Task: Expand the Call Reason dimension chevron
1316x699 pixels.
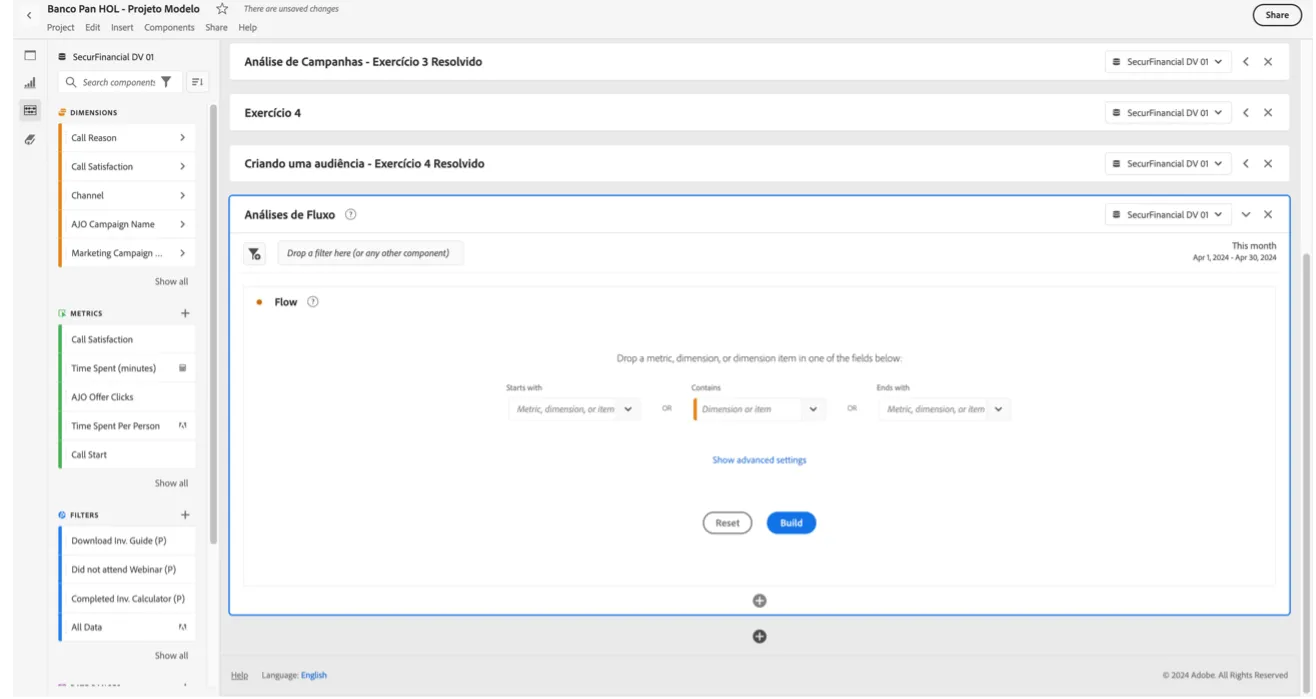Action: point(182,138)
